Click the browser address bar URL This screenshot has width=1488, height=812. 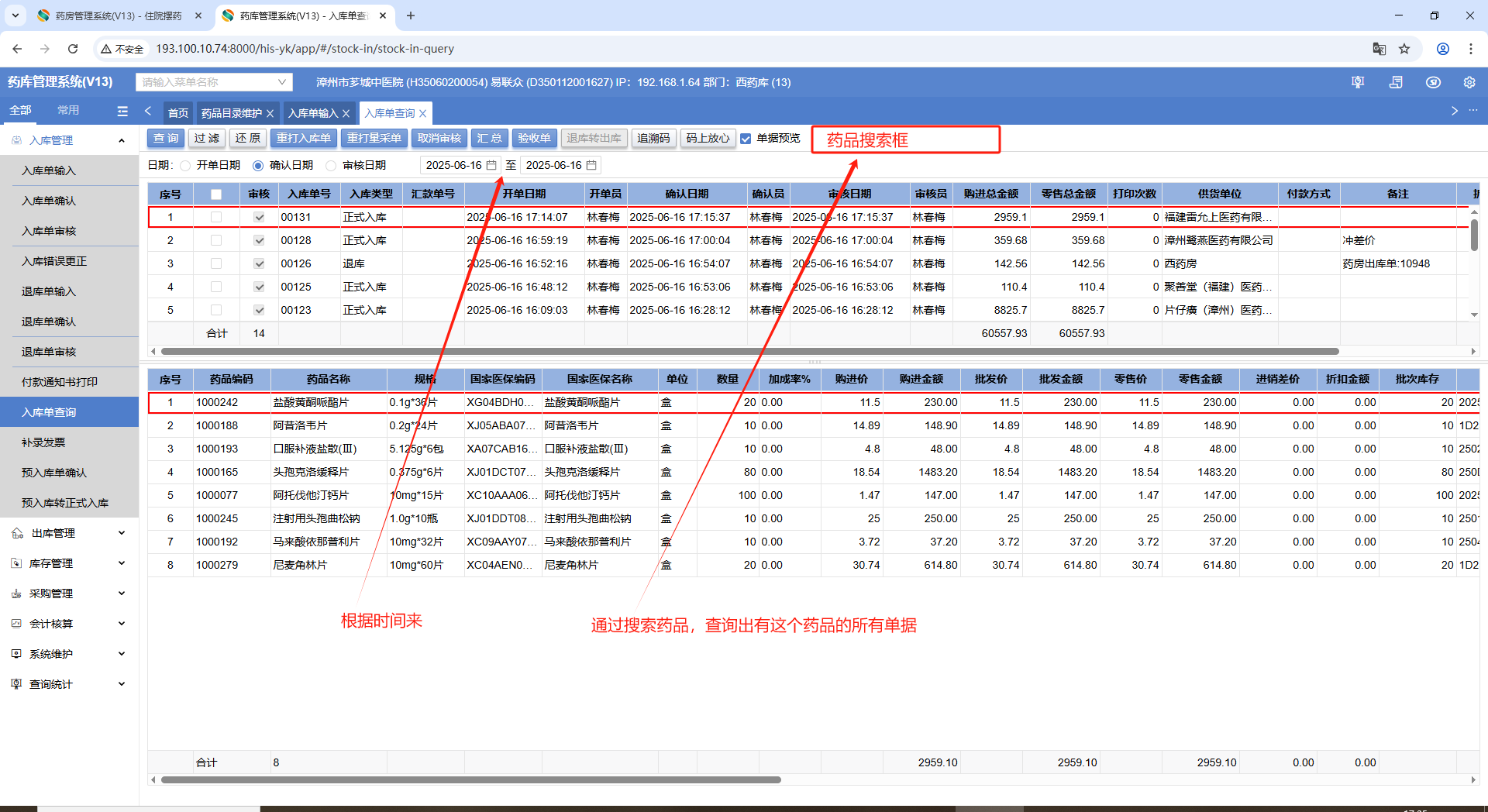(305, 49)
